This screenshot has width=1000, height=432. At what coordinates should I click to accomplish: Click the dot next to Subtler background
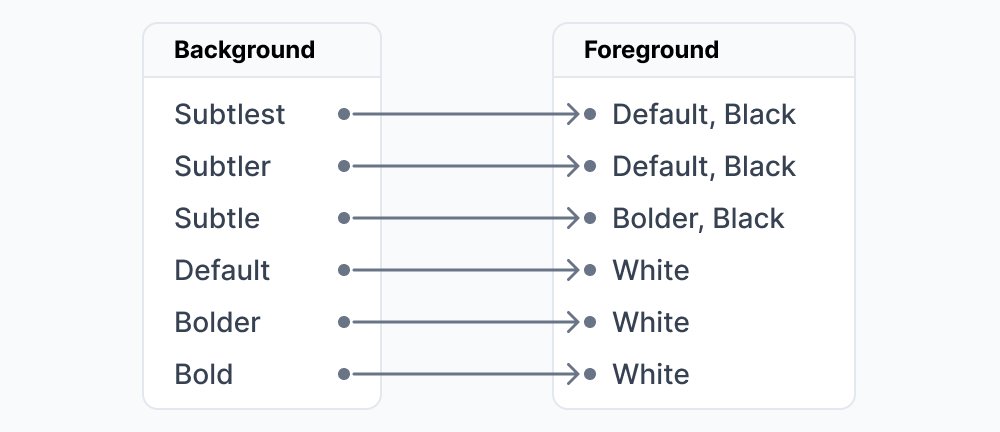point(344,166)
